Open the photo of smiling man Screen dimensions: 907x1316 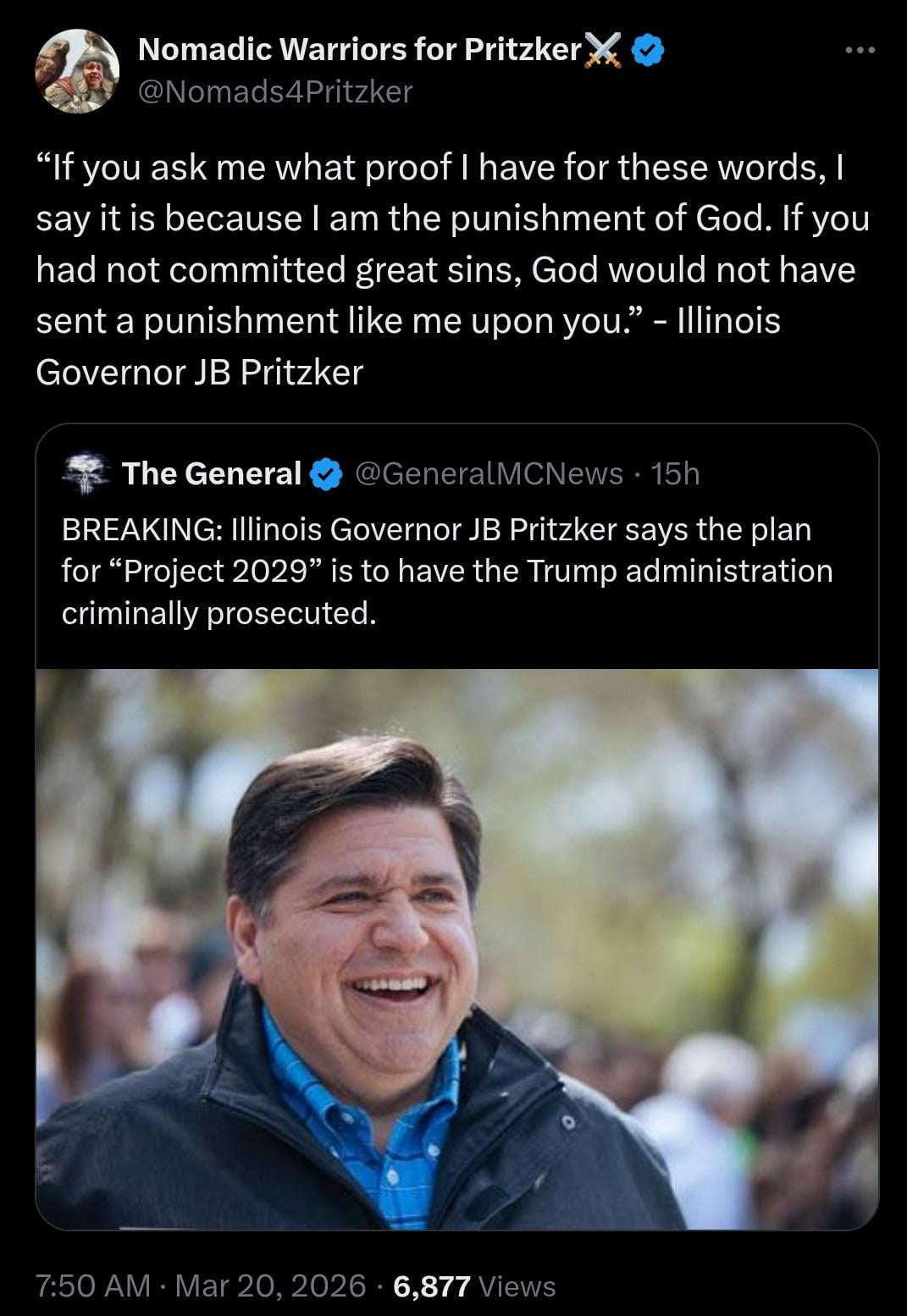coord(457,948)
